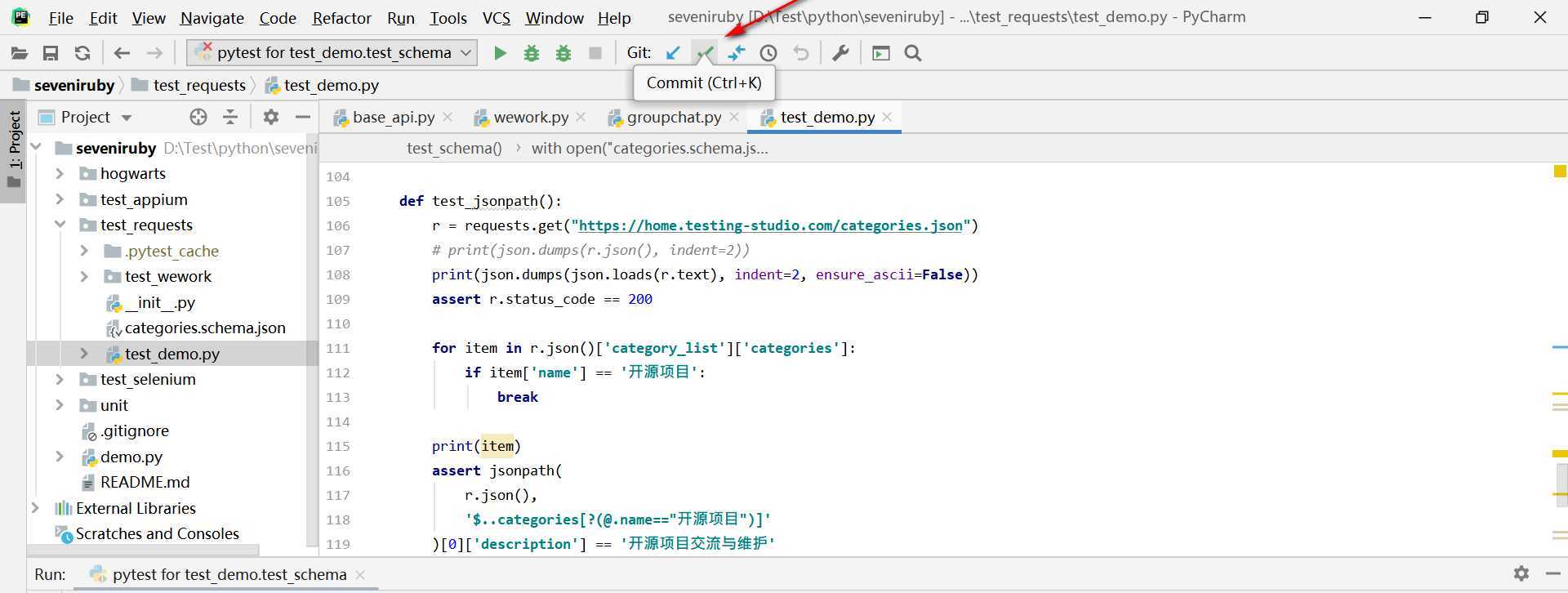Screen dimensions: 1568x593
Task: Switch to the wework.py tab
Action: pos(531,117)
